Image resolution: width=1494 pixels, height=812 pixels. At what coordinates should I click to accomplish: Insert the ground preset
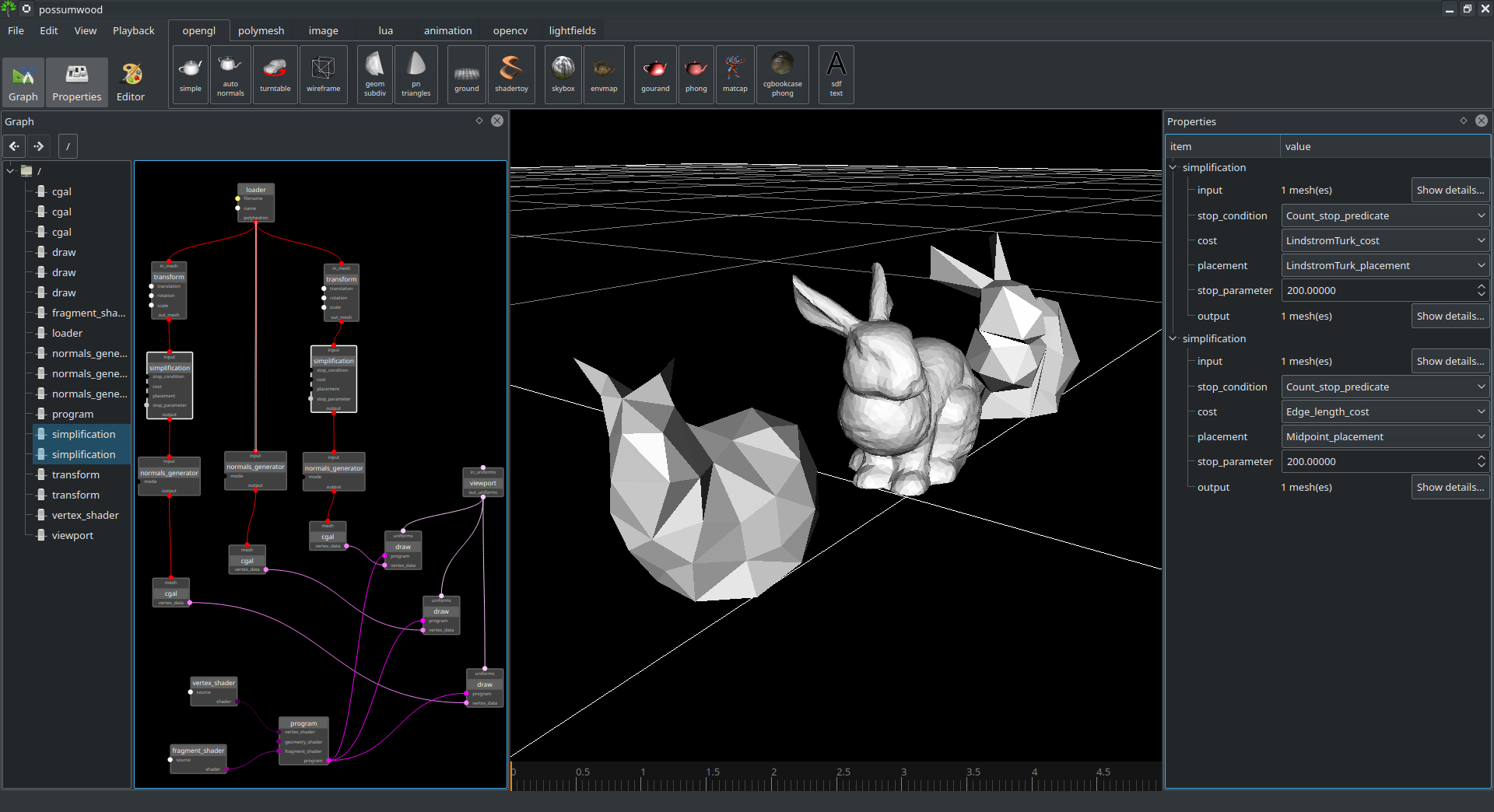[467, 75]
